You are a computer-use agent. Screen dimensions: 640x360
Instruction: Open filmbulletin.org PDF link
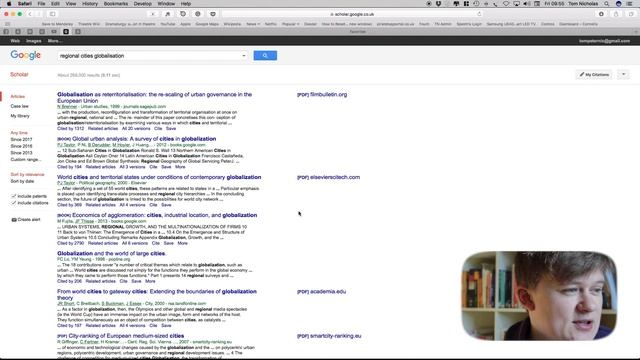(x=322, y=94)
